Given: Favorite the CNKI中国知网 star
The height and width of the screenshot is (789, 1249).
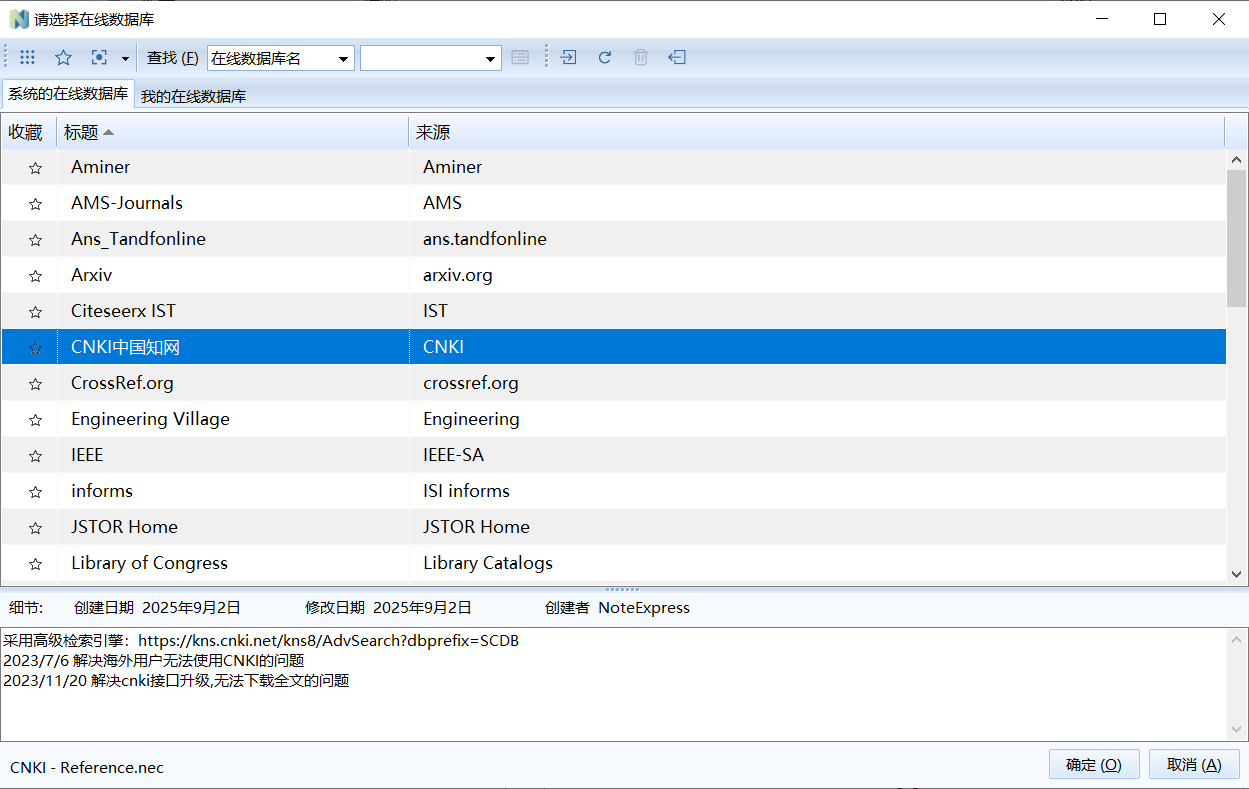Looking at the screenshot, I should pos(36,348).
